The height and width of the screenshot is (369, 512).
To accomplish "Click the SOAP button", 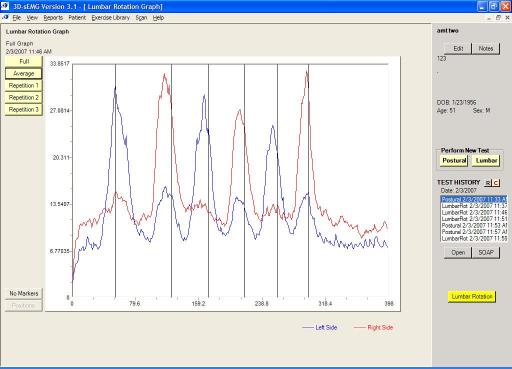I will pos(486,252).
